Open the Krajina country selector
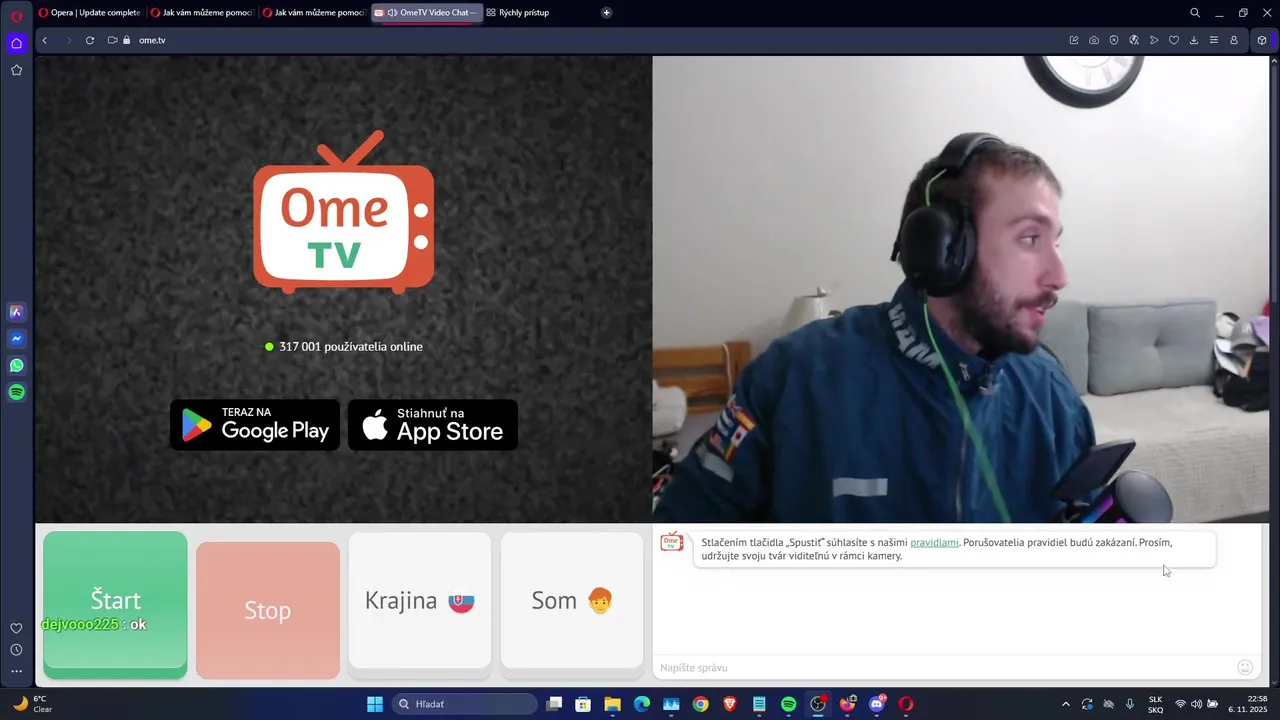Screen dimensions: 1280x720 tap(420, 601)
